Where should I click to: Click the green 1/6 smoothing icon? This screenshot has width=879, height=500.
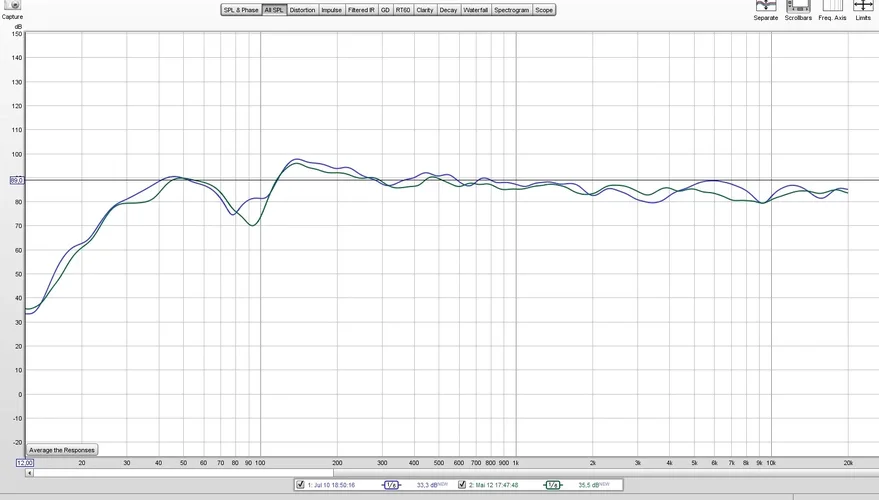pos(553,485)
